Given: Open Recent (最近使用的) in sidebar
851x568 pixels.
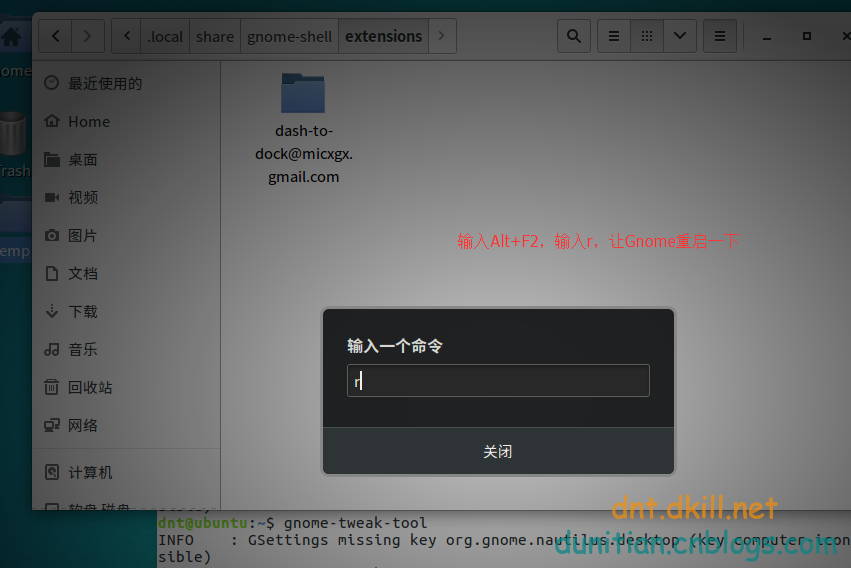Looking at the screenshot, I should (x=126, y=83).
